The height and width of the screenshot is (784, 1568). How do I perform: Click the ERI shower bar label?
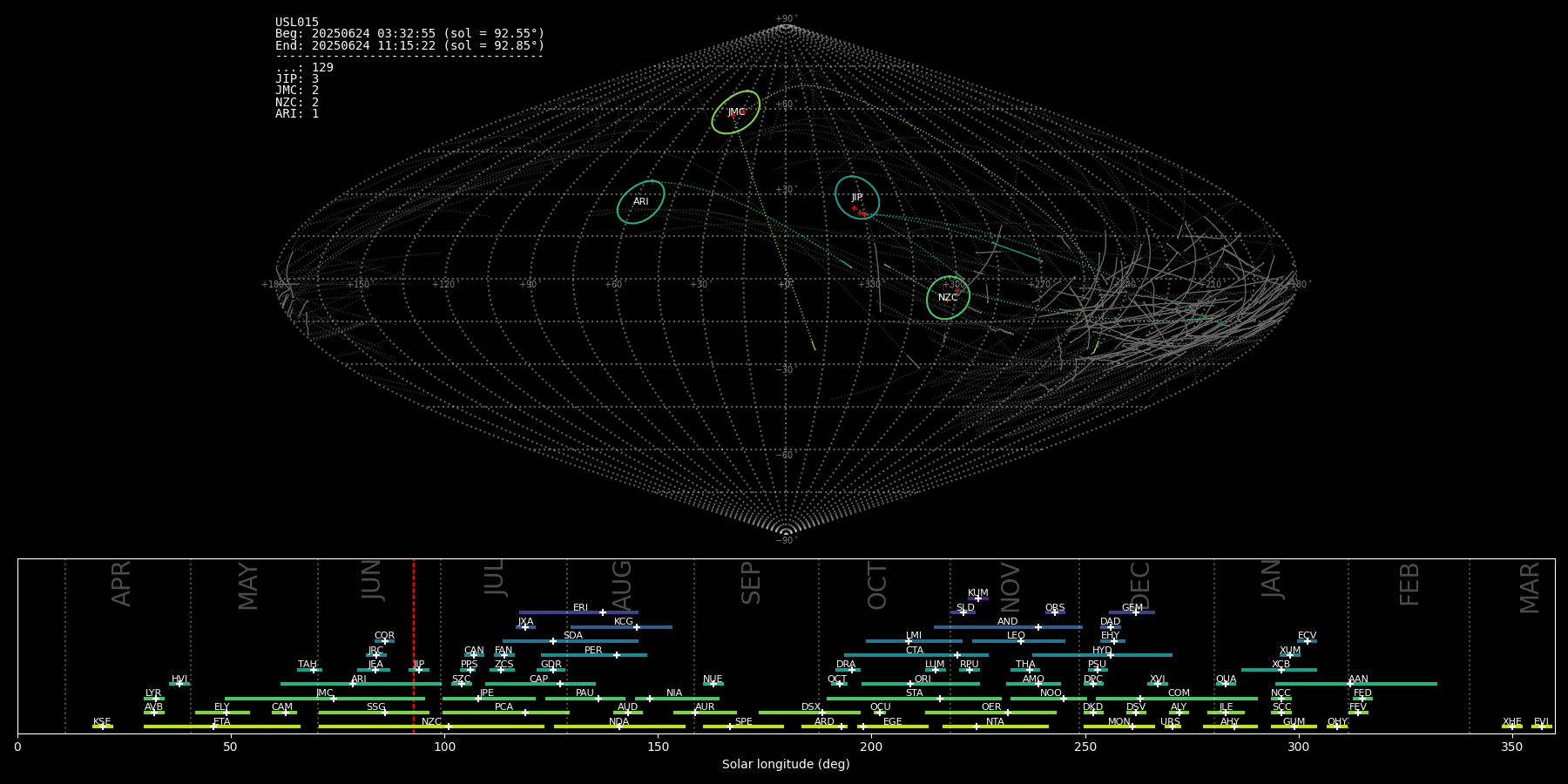click(x=580, y=608)
